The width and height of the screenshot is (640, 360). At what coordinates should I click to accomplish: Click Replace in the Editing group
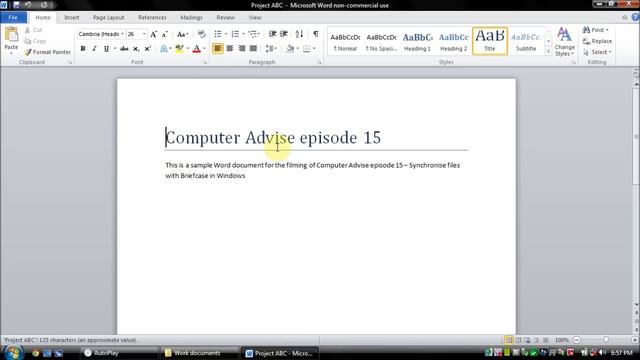point(597,41)
